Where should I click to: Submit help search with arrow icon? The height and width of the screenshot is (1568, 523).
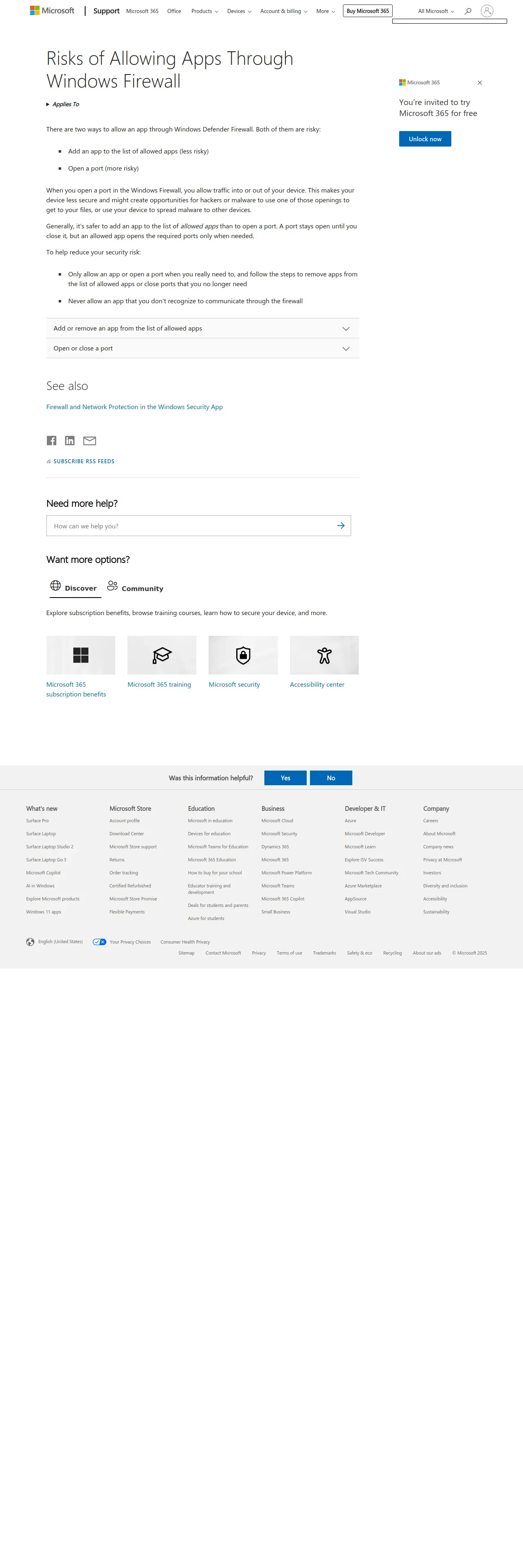point(341,525)
